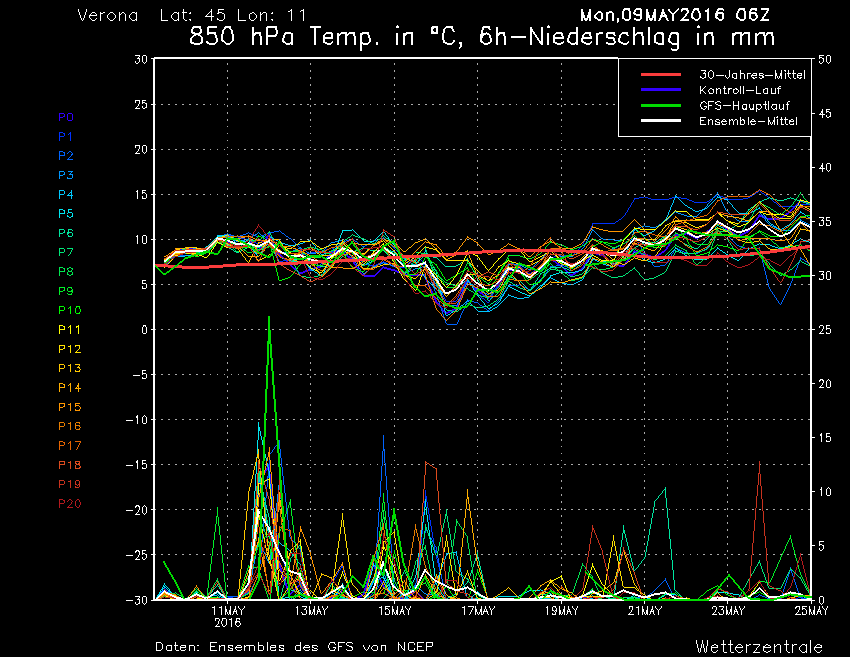850x657 pixels.
Task: Click the P11 ensemble member label
Action: pyautogui.click(x=69, y=330)
